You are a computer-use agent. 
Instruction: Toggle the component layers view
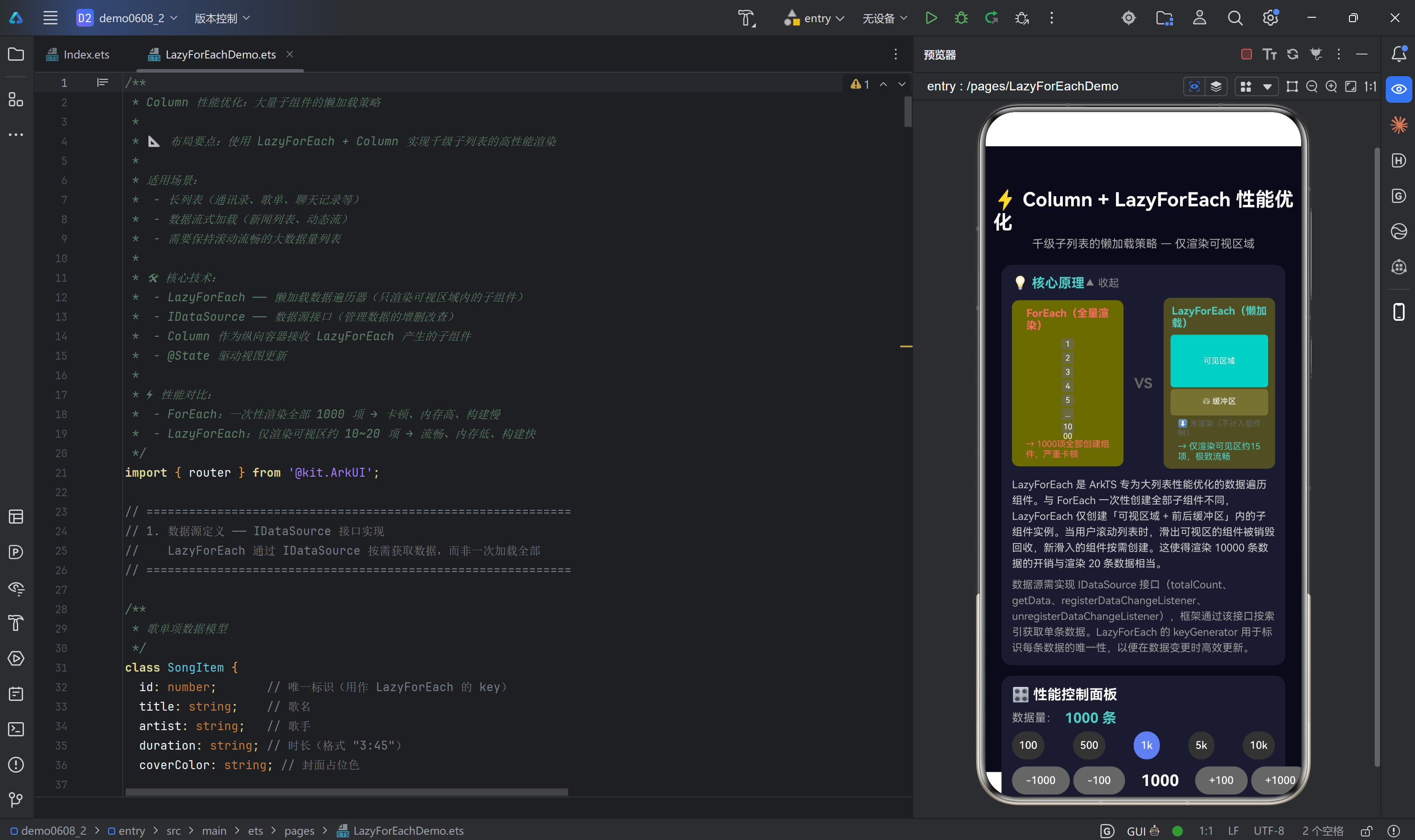click(x=1216, y=86)
